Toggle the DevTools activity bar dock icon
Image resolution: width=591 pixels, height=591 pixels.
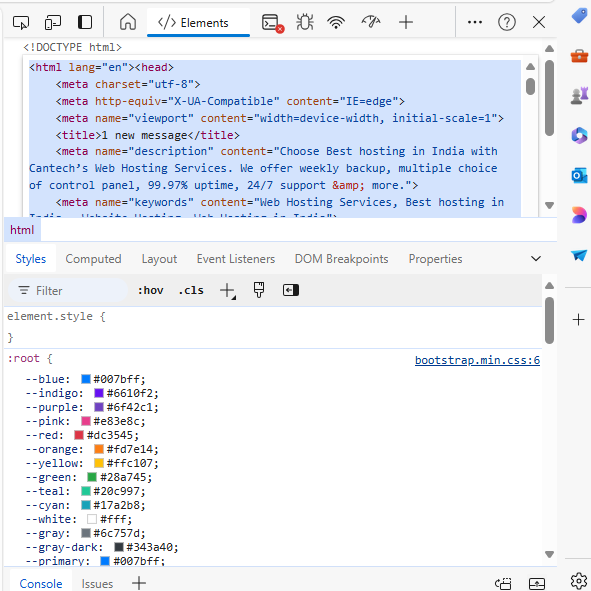pos(85,22)
